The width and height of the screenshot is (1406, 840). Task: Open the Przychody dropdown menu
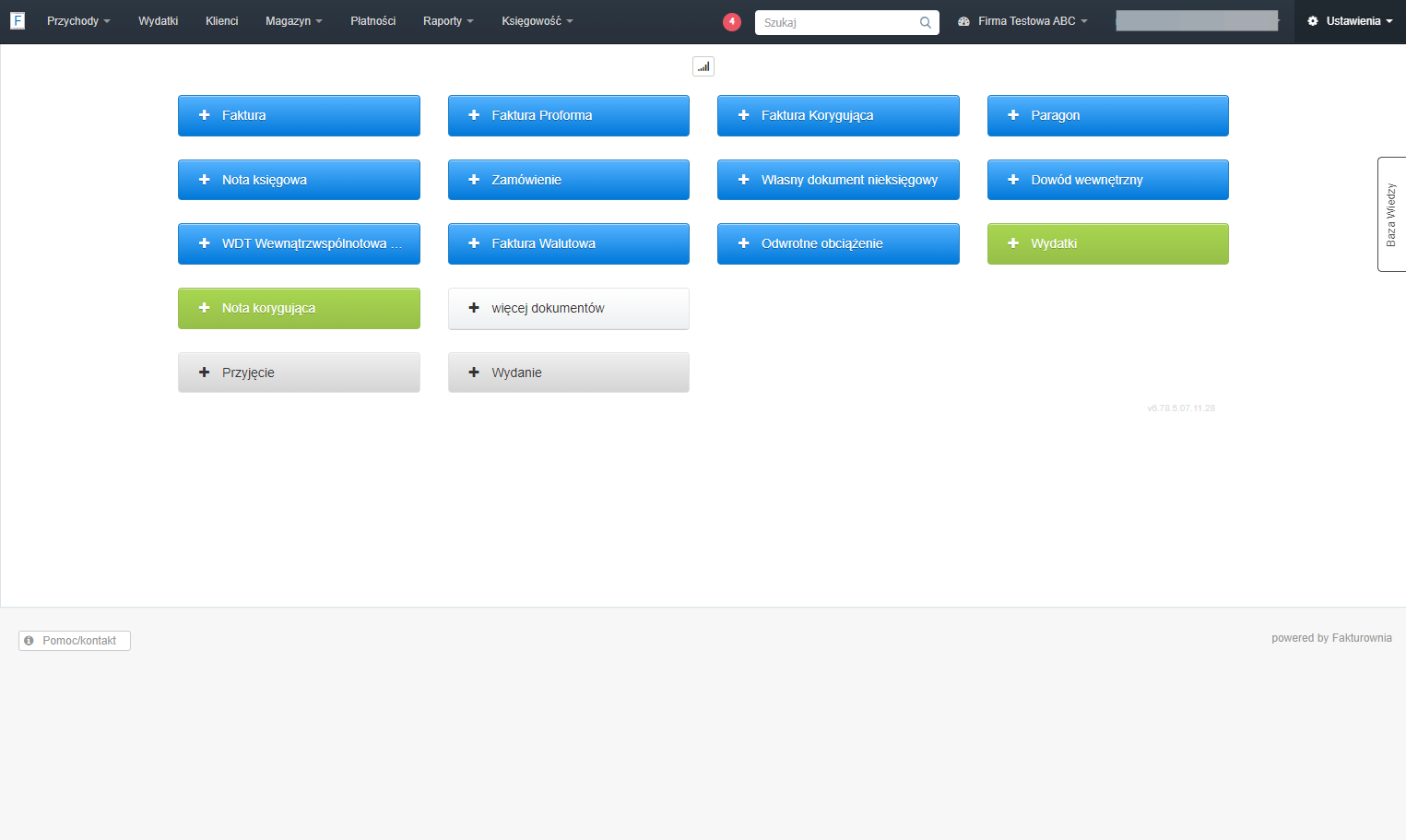pos(78,21)
